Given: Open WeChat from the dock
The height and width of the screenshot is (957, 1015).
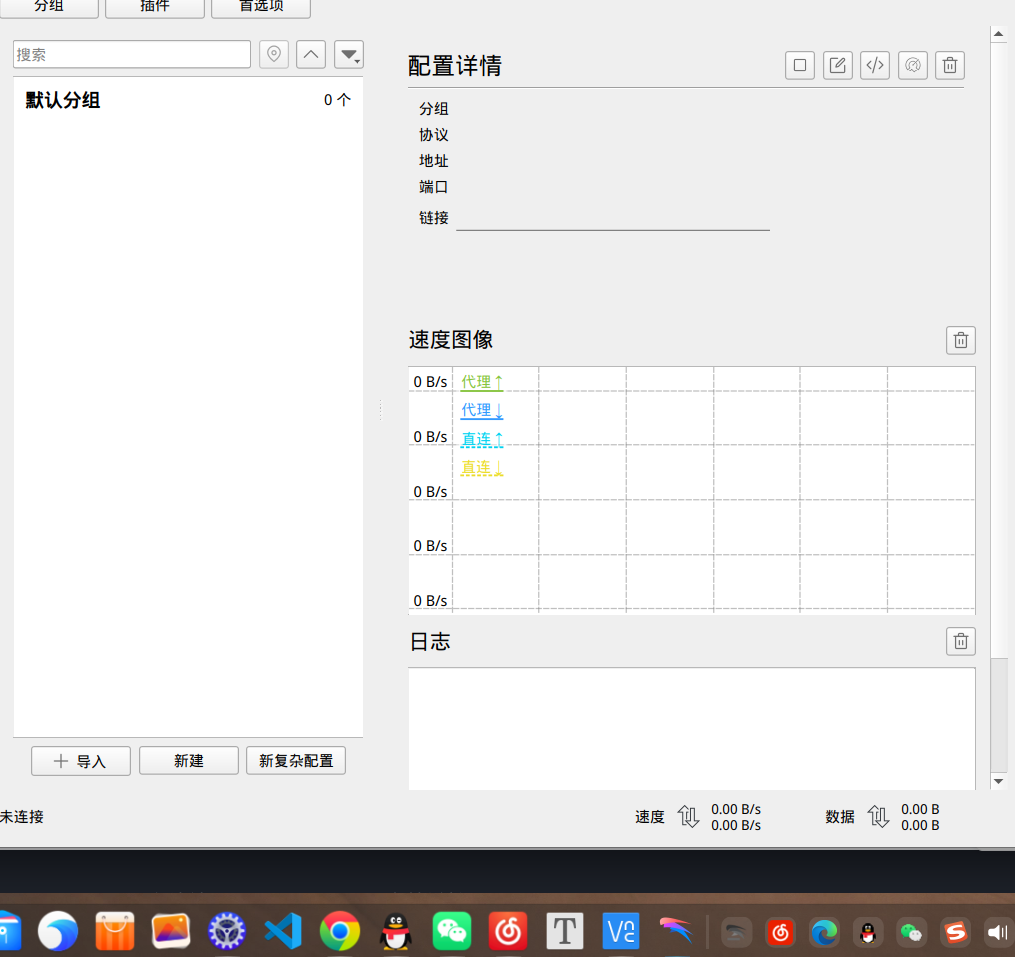Looking at the screenshot, I should click(452, 931).
